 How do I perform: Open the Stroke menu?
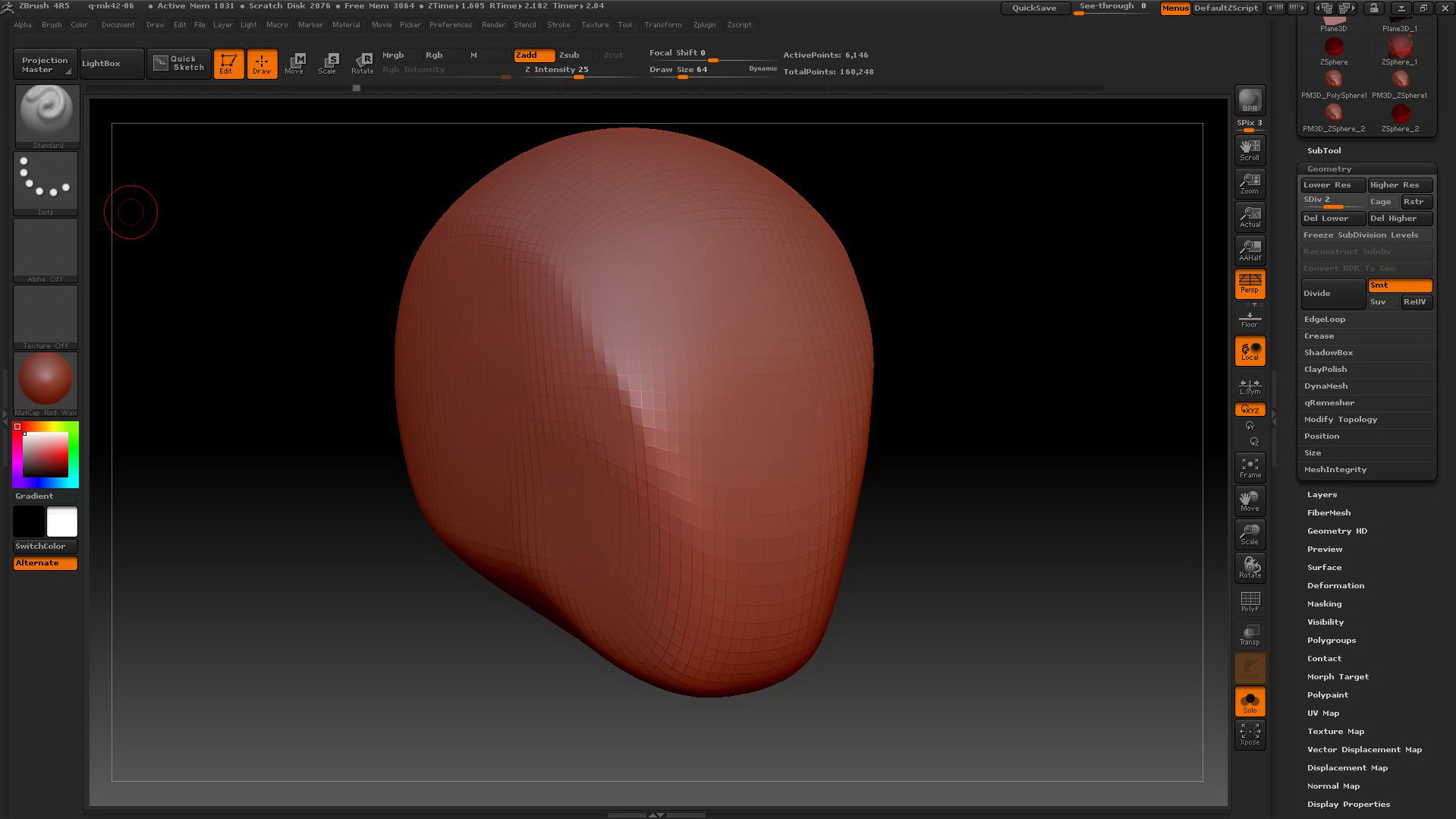point(558,25)
